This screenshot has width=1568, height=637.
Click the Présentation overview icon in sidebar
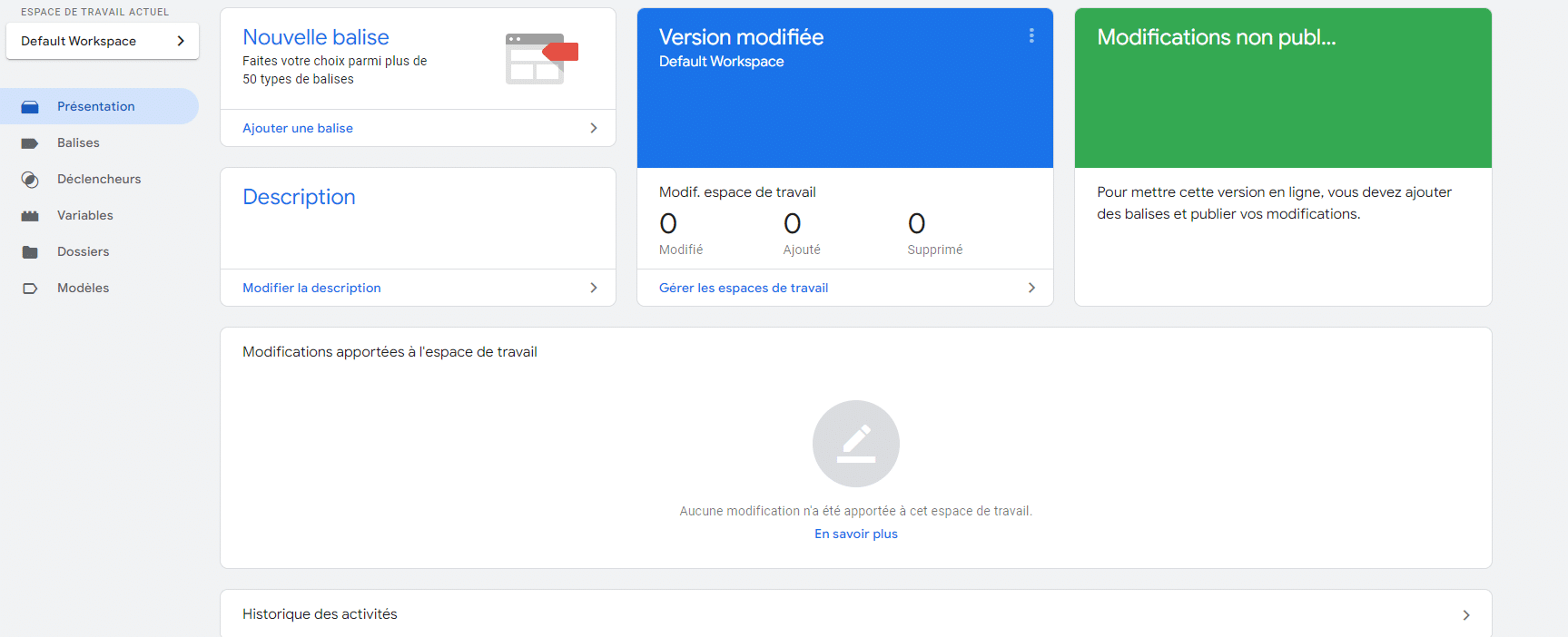(x=30, y=107)
